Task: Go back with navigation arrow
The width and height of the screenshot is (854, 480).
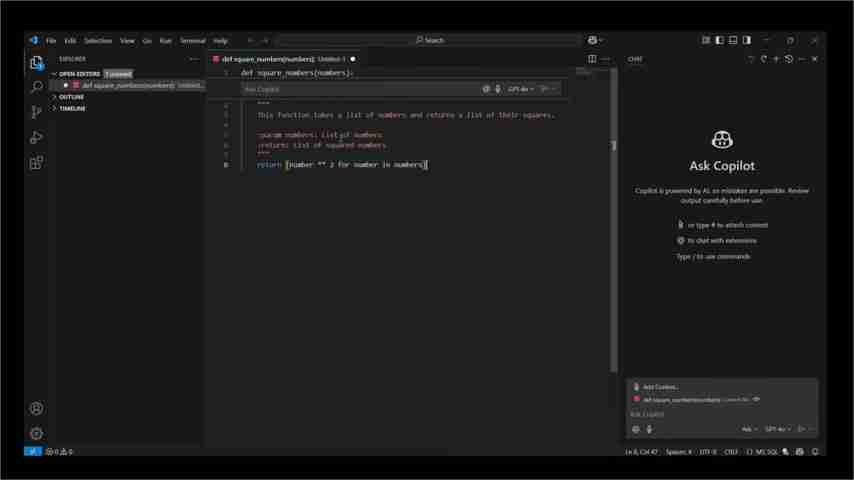Action: coord(250,40)
